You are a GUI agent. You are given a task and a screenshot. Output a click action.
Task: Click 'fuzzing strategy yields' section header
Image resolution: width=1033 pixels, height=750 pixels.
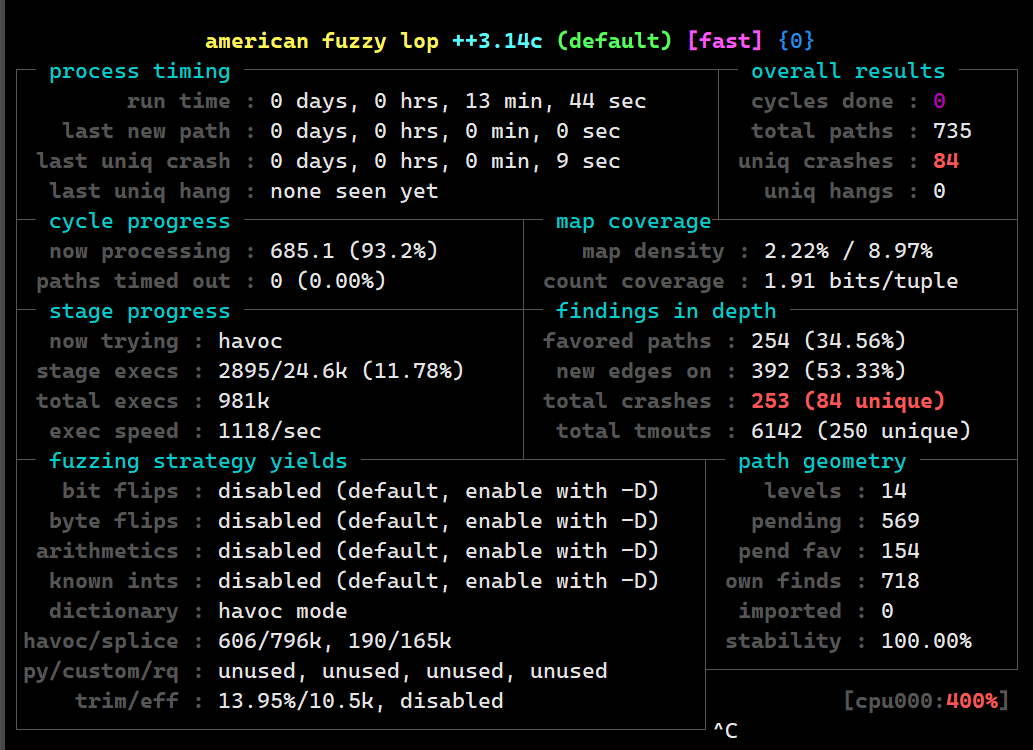click(198, 461)
